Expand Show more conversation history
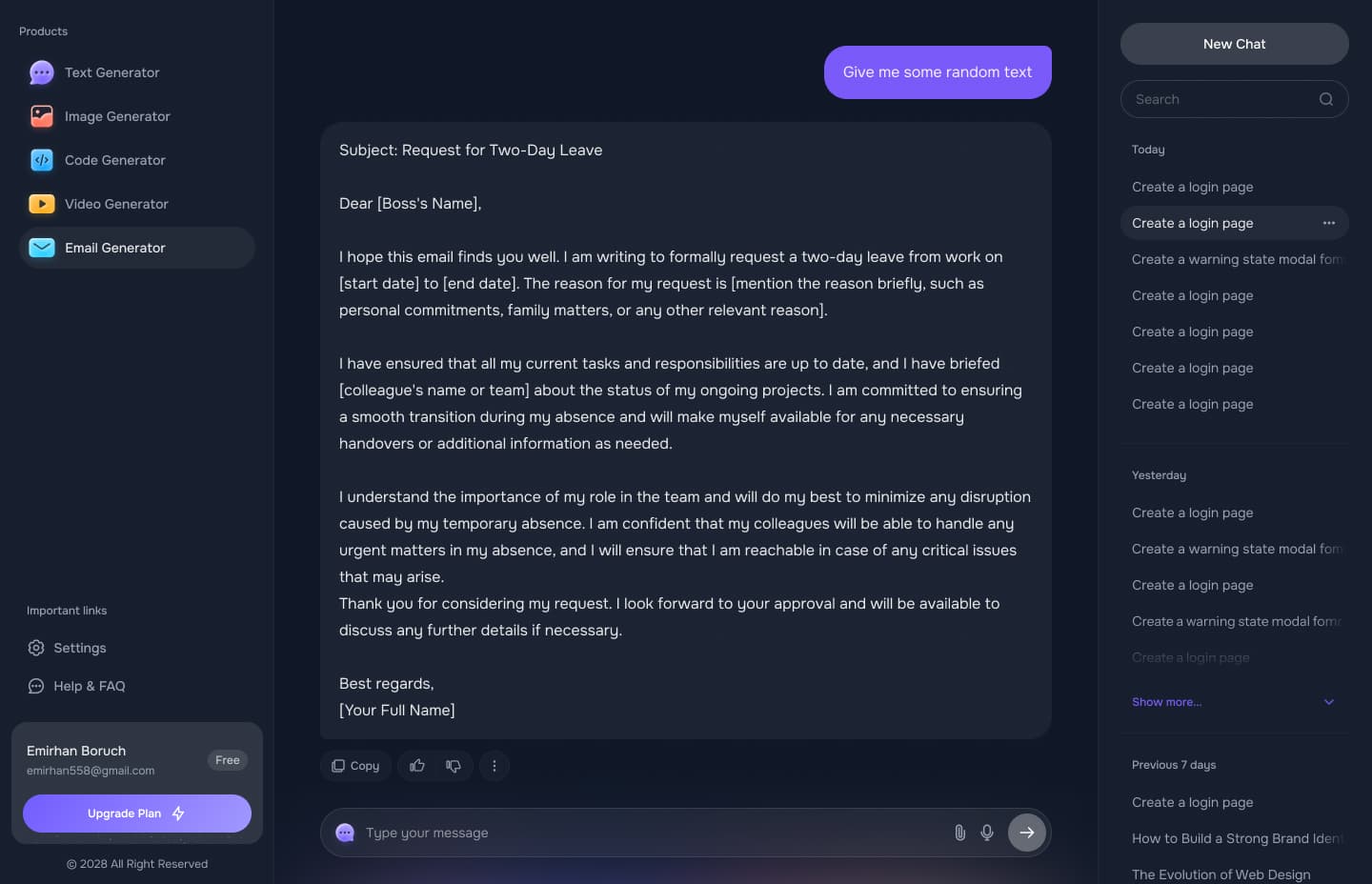Image resolution: width=1372 pixels, height=884 pixels. (x=1166, y=702)
